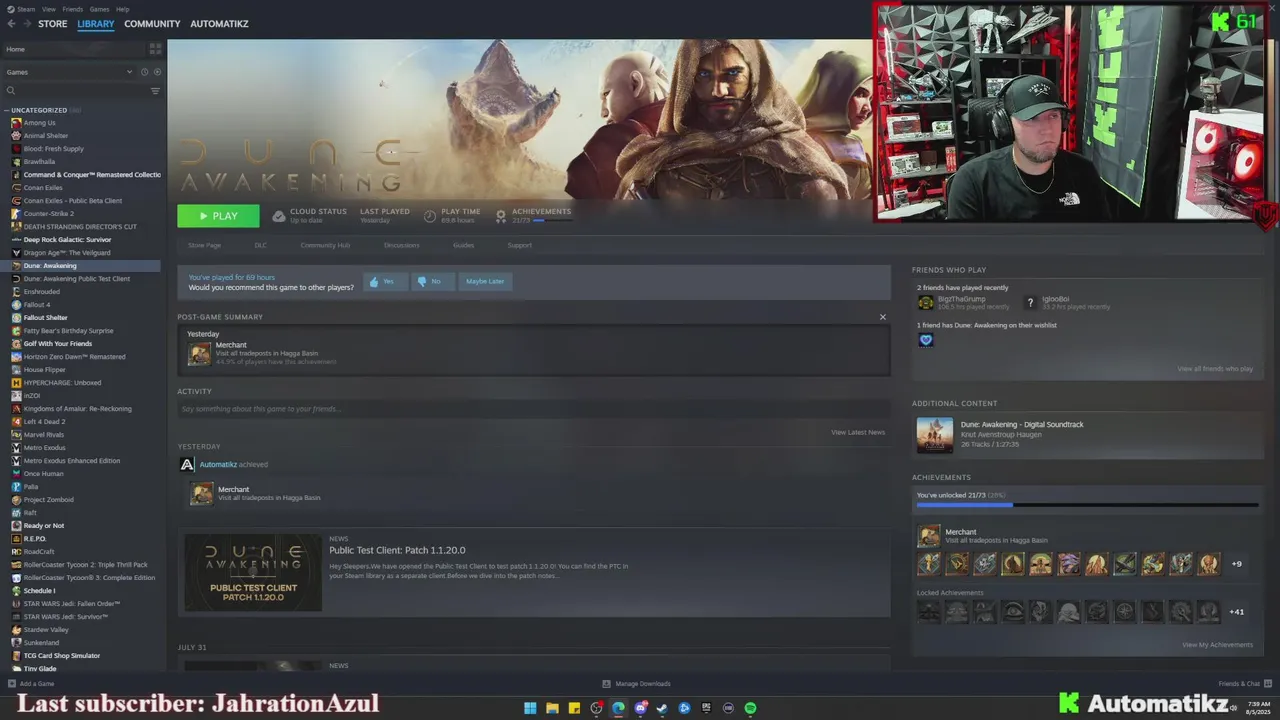This screenshot has height=720, width=1280.
Task: Open the Support link
Action: click(x=519, y=245)
